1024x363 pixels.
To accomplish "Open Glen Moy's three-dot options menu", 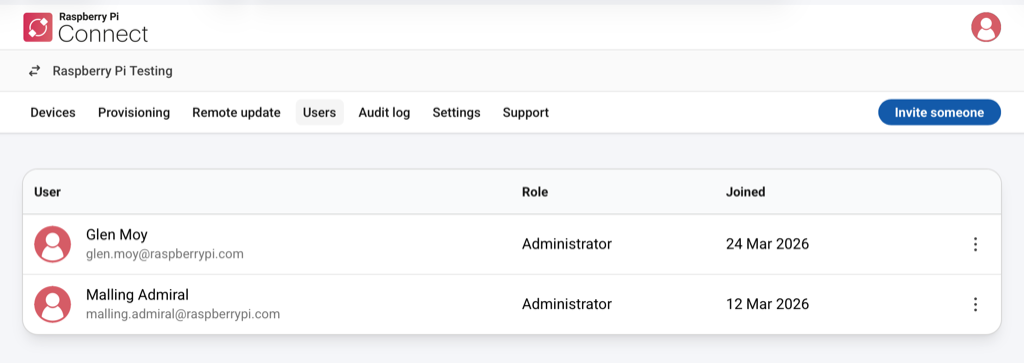I will click(x=975, y=244).
